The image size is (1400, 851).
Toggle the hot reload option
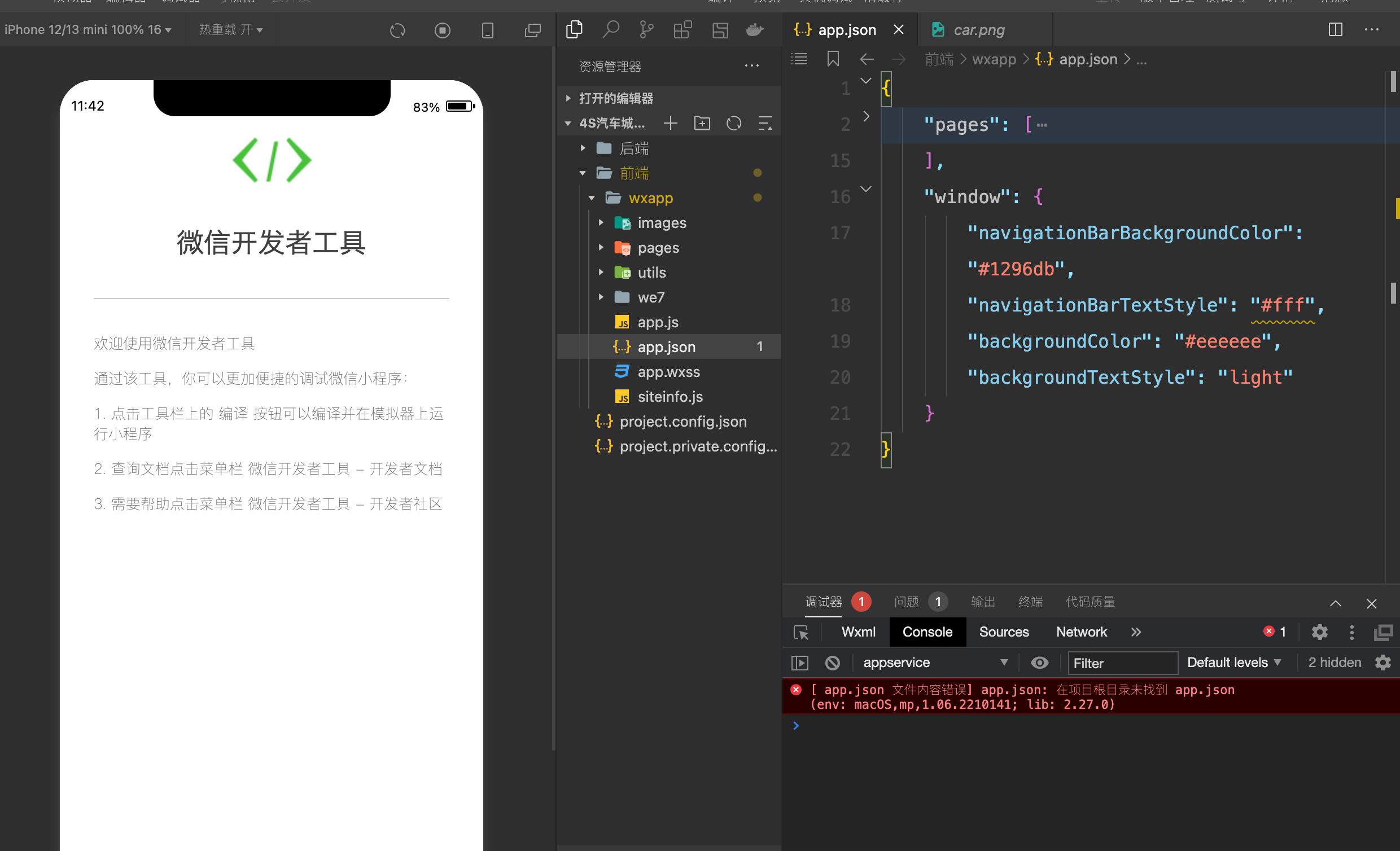[231, 29]
